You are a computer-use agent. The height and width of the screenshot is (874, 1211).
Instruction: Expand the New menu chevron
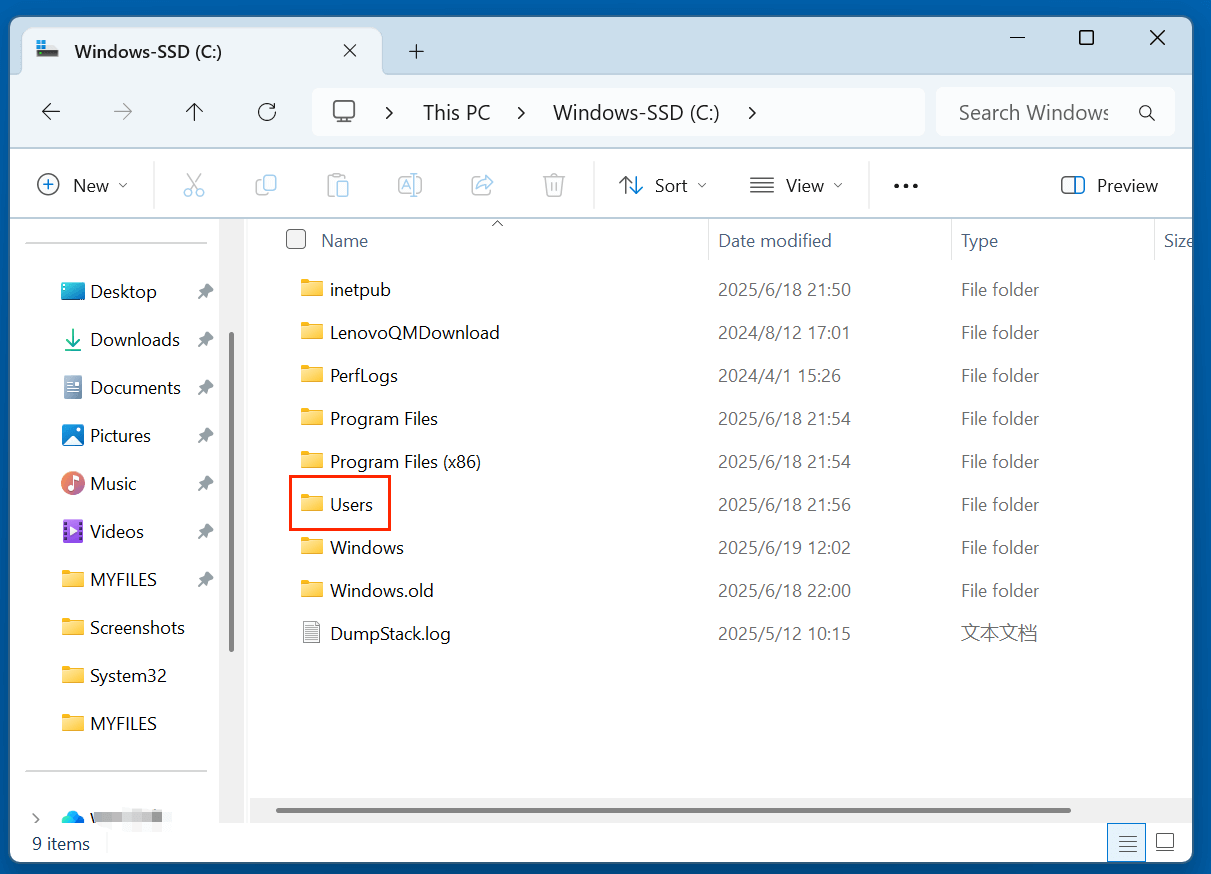coord(124,185)
